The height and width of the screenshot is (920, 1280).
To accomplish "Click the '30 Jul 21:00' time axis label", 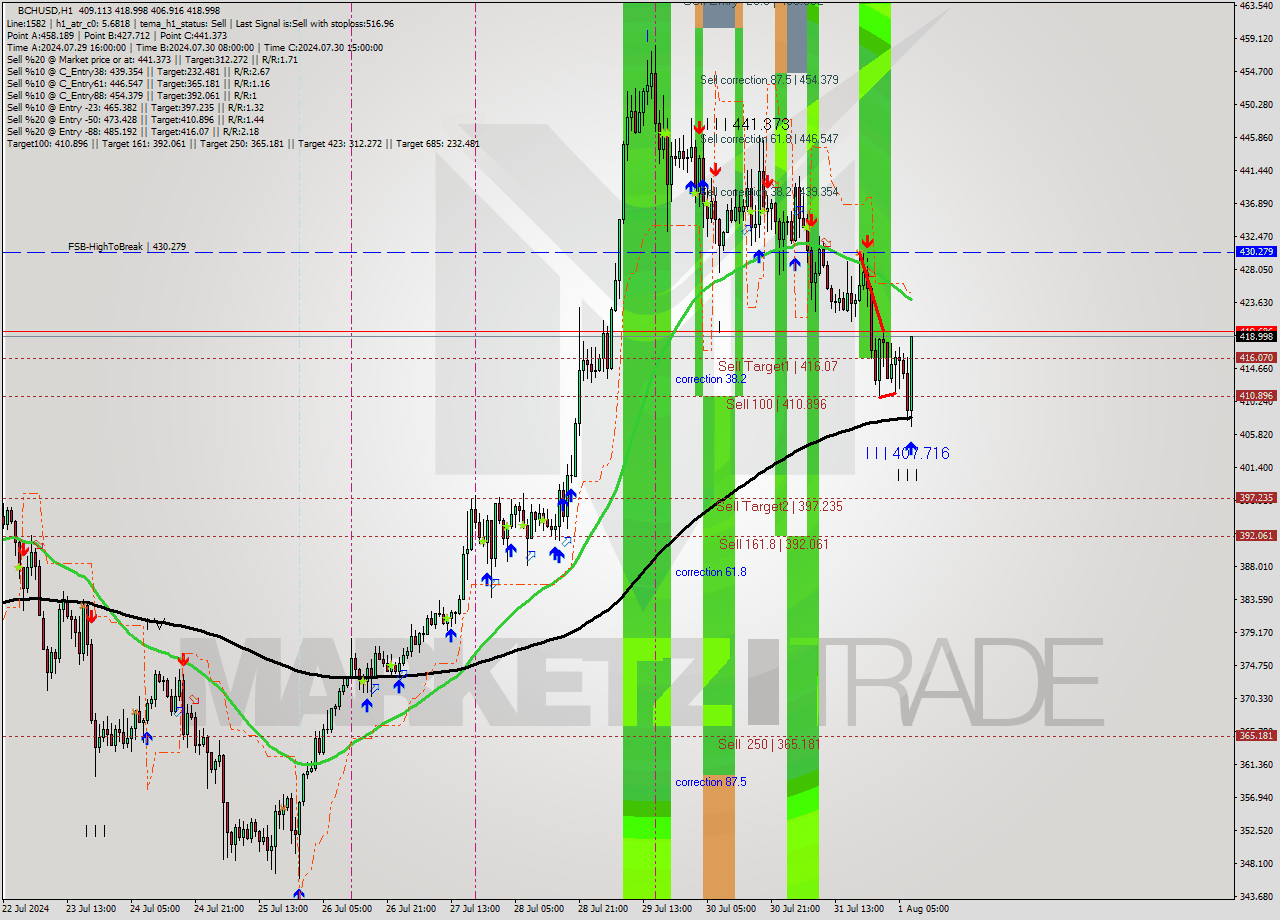I will tap(795, 909).
